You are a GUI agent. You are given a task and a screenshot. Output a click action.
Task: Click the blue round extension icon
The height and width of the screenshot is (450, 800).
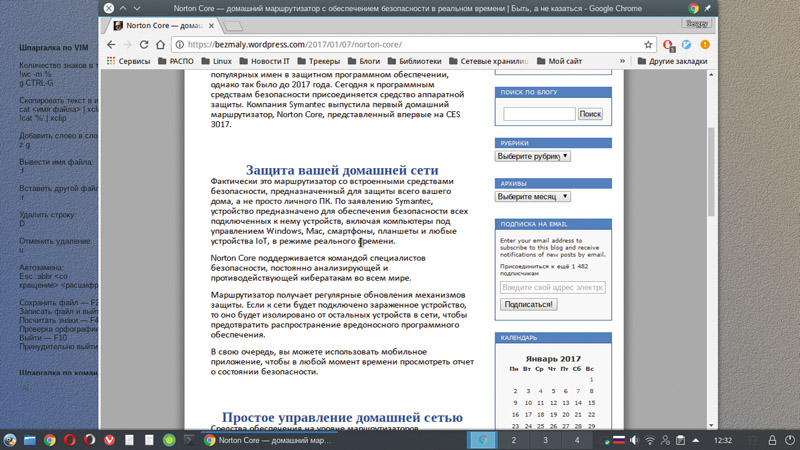tap(687, 45)
